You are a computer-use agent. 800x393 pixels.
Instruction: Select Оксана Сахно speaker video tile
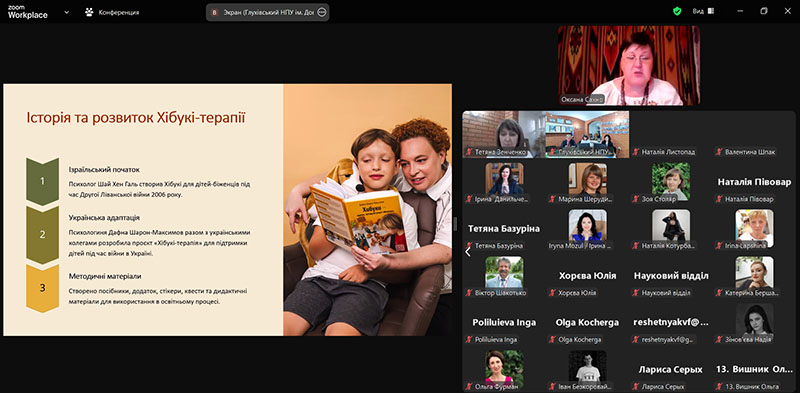coord(629,65)
